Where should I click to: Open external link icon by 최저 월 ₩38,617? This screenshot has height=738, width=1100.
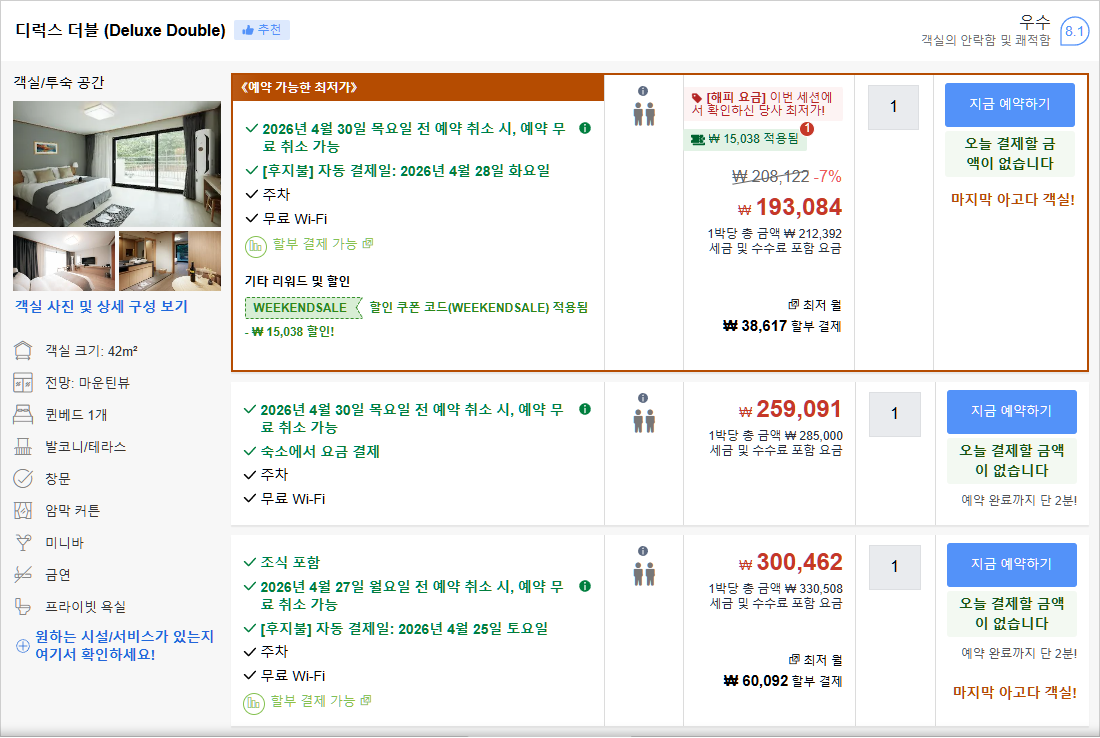pyautogui.click(x=793, y=304)
